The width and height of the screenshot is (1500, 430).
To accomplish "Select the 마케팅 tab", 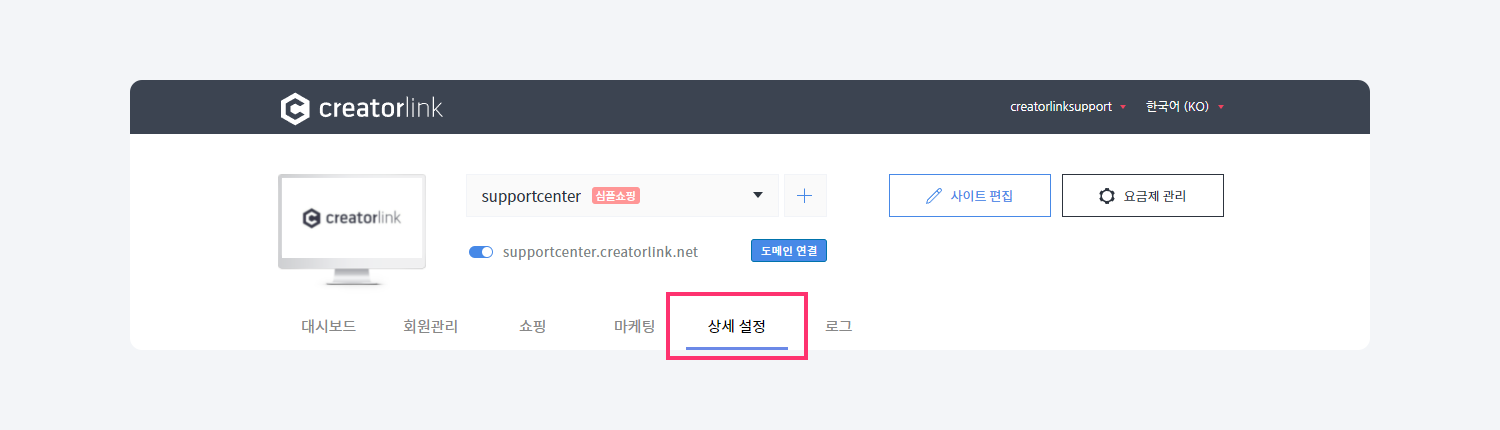I will [635, 326].
